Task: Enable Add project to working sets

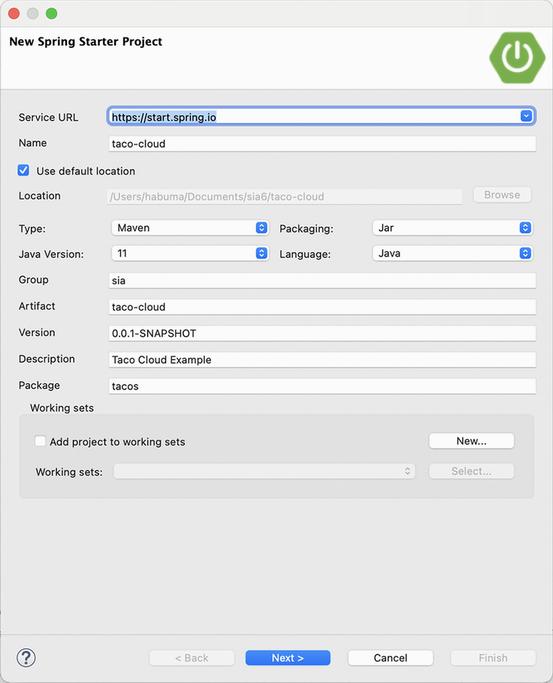Action: (x=40, y=441)
